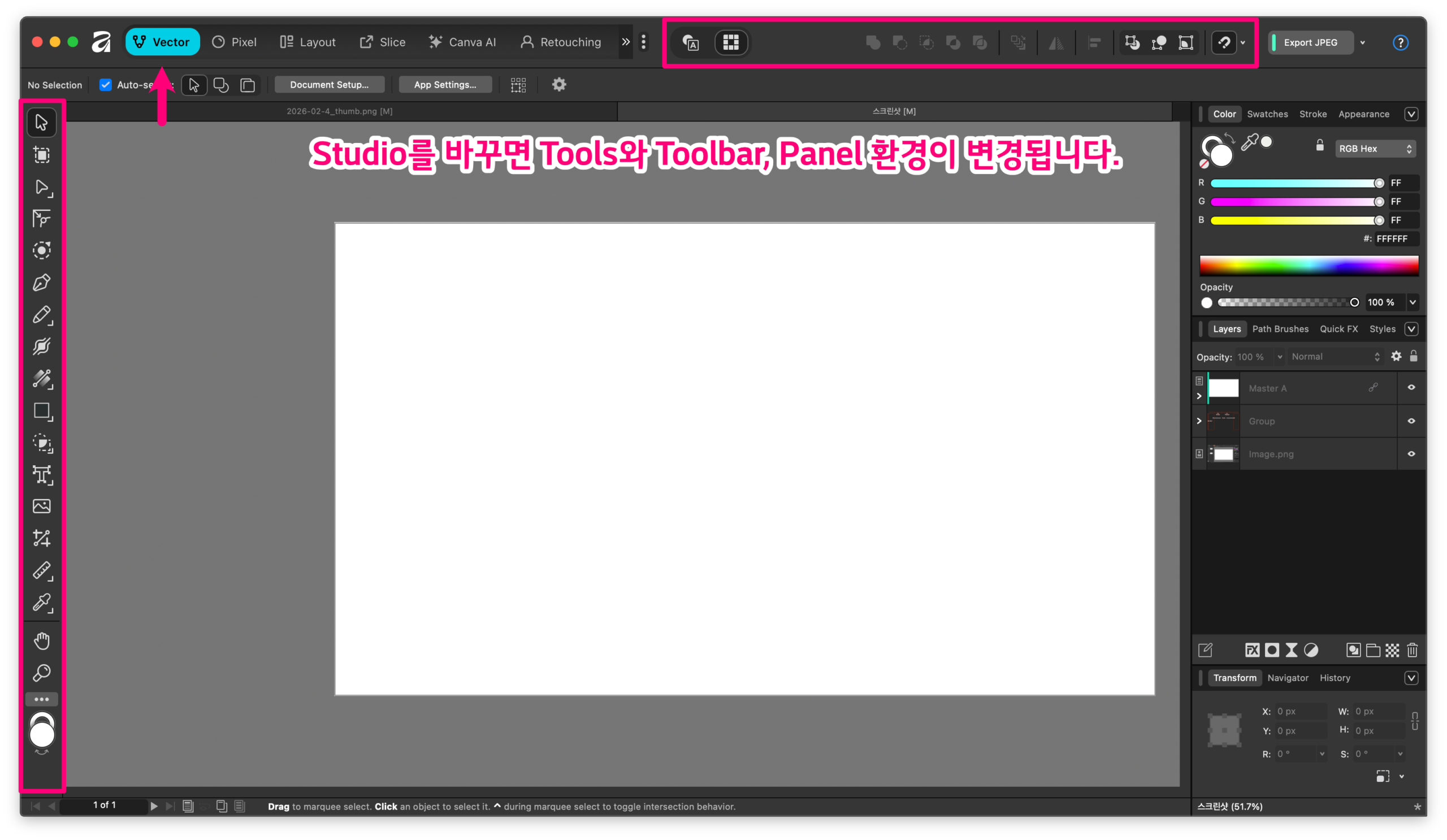Click the Document Setup... button

(x=329, y=84)
